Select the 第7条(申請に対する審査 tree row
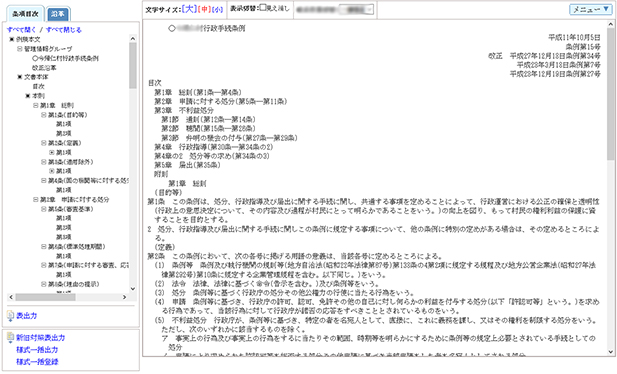Viewport: 617px width, 374px height. (x=88, y=265)
